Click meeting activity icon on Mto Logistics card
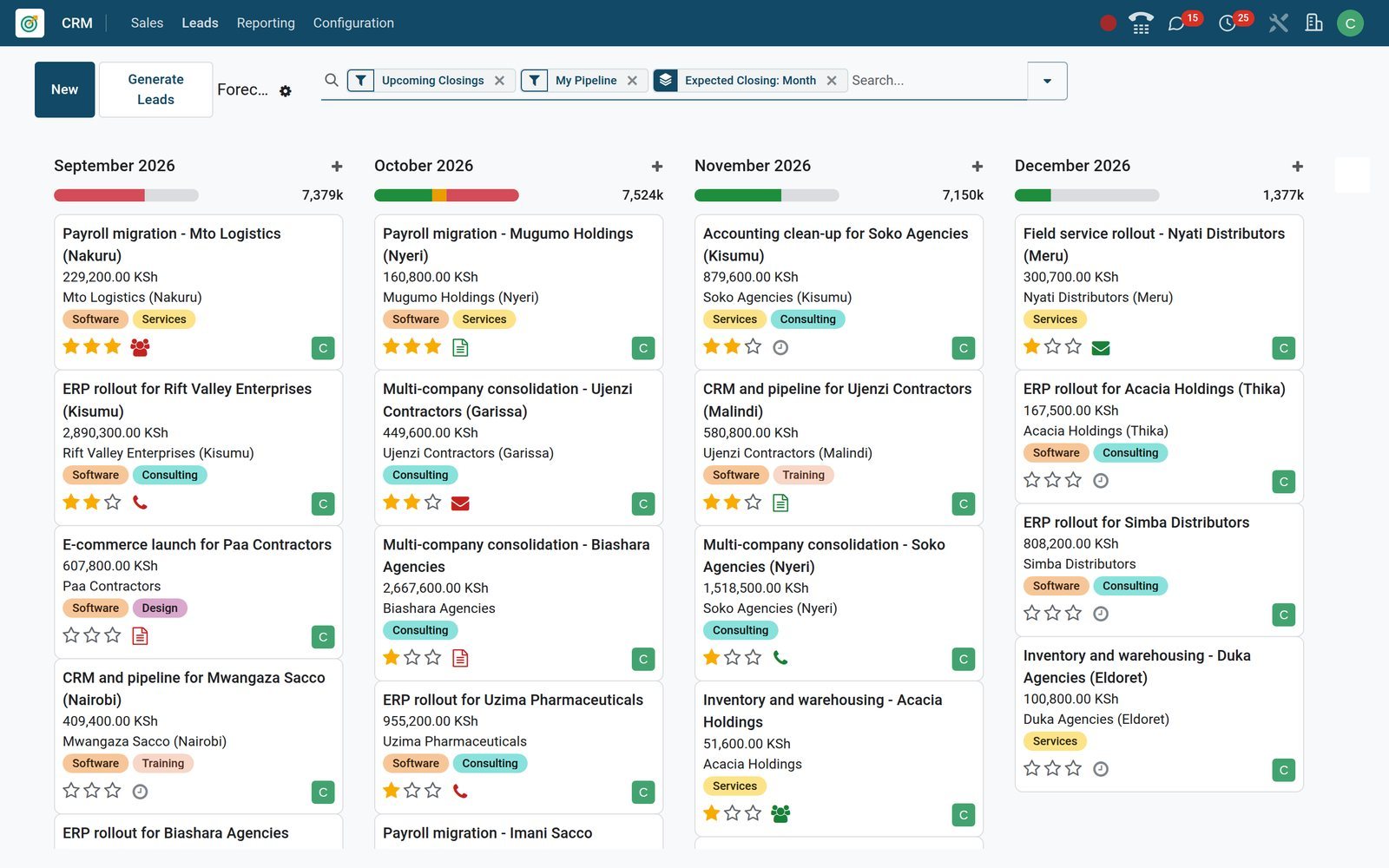 coord(140,347)
